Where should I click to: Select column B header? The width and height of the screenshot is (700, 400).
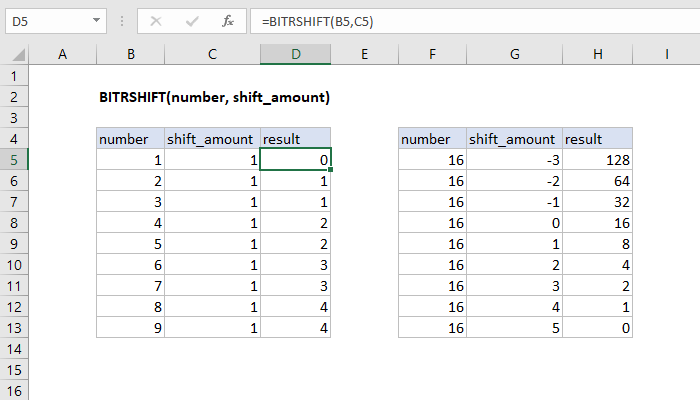[x=130, y=54]
